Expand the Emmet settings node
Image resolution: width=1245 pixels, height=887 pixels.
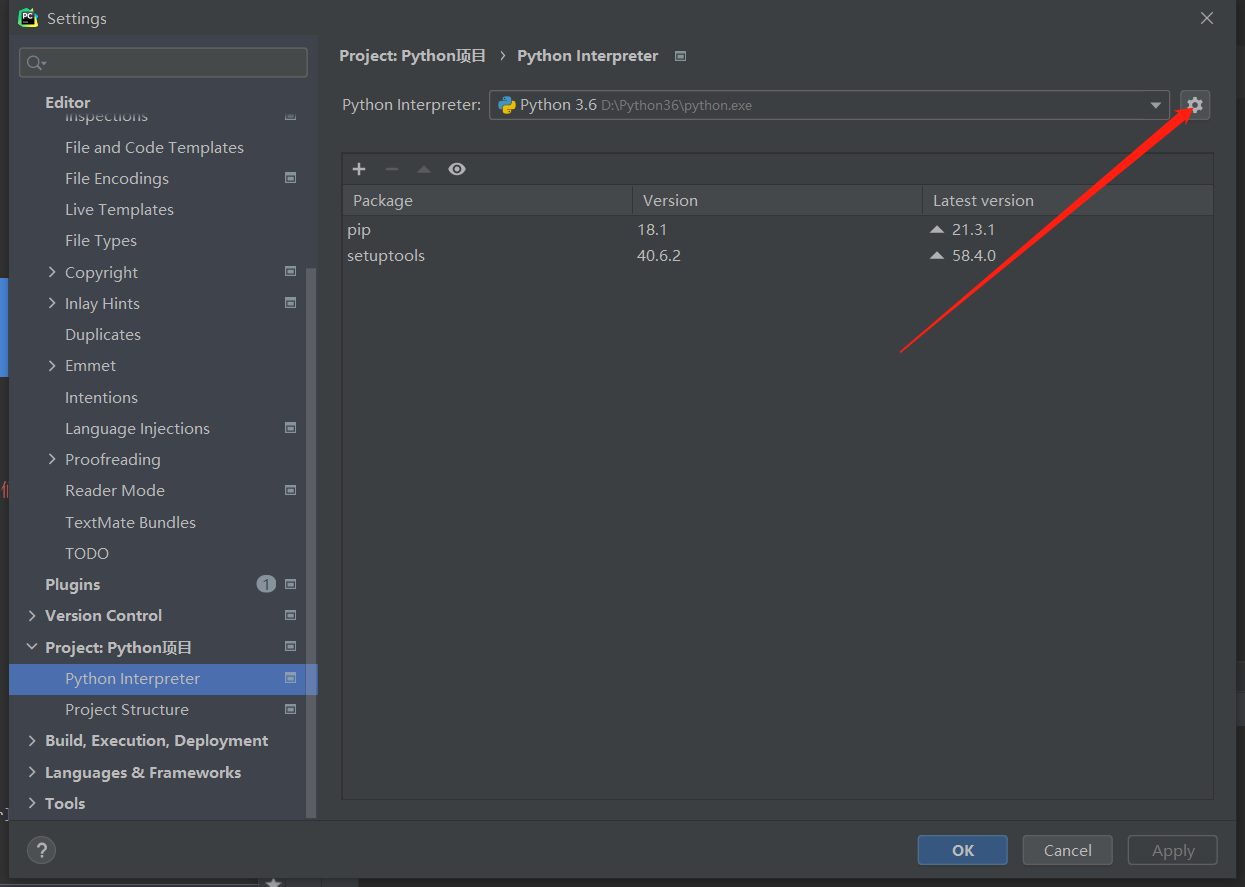click(52, 366)
